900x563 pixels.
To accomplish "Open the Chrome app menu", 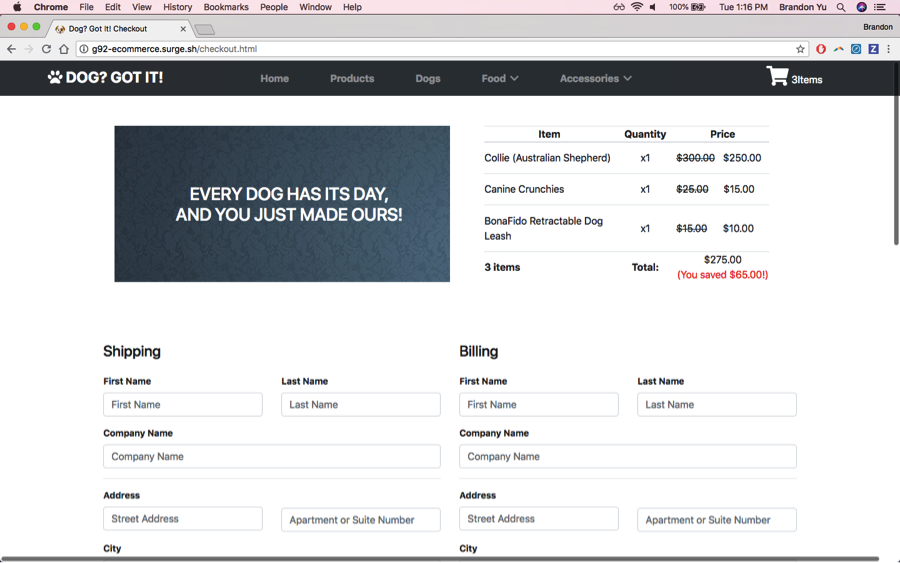I will tap(51, 7).
